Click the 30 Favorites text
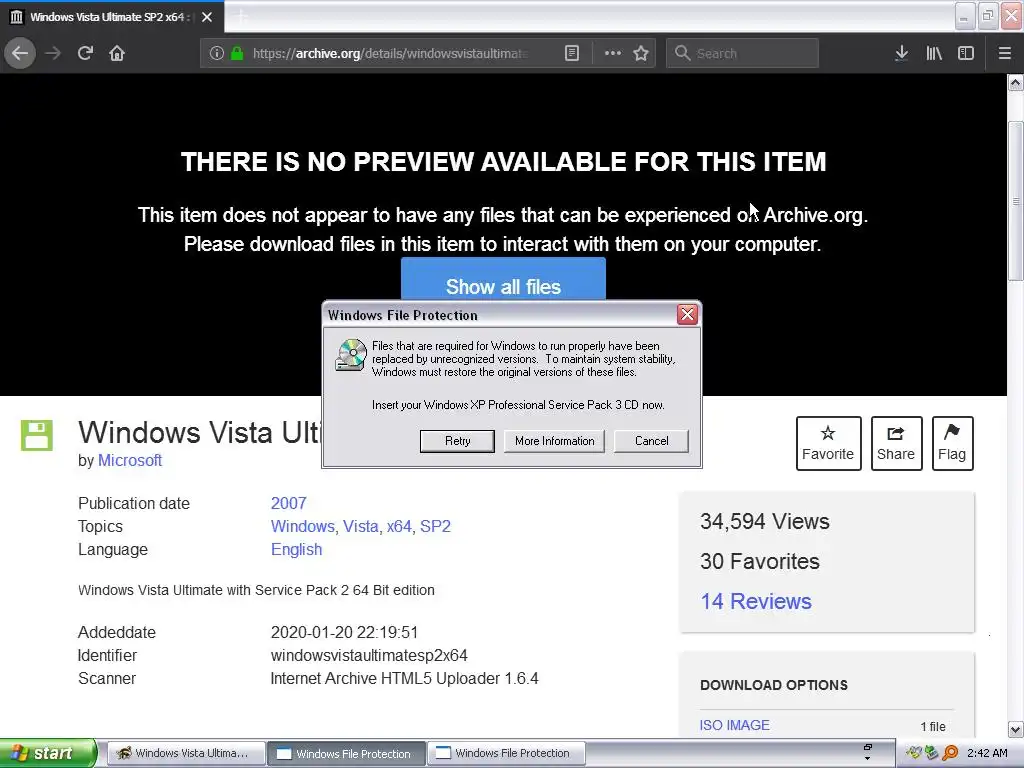 click(x=760, y=561)
